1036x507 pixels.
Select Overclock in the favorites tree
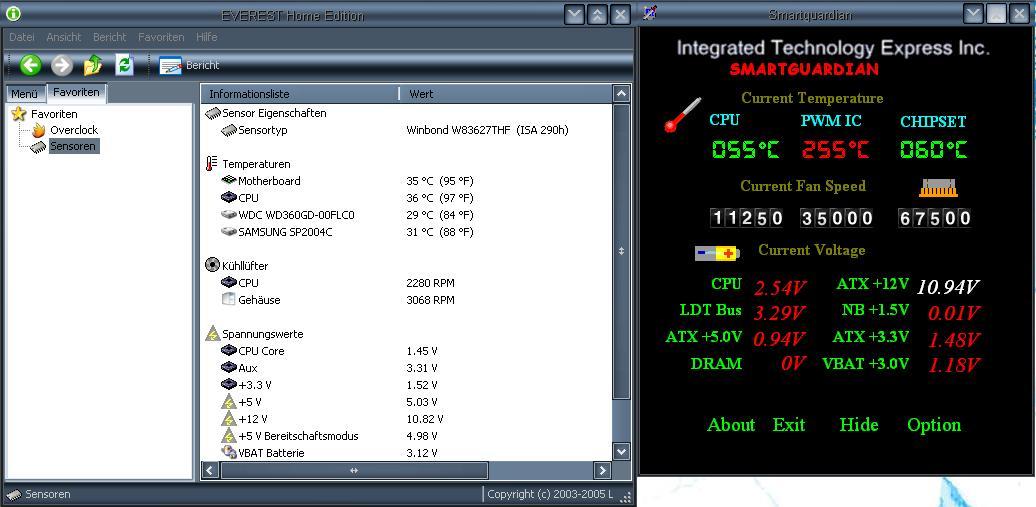click(x=74, y=130)
